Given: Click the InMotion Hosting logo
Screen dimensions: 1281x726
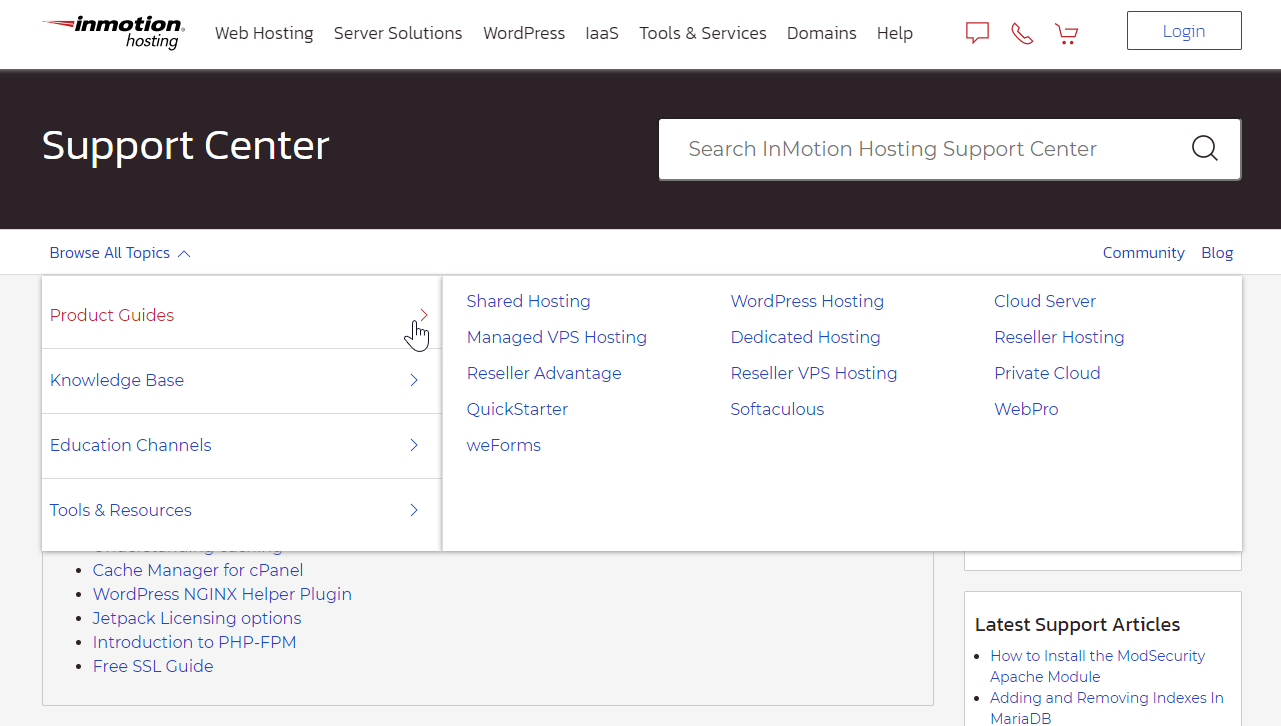Looking at the screenshot, I should (111, 33).
